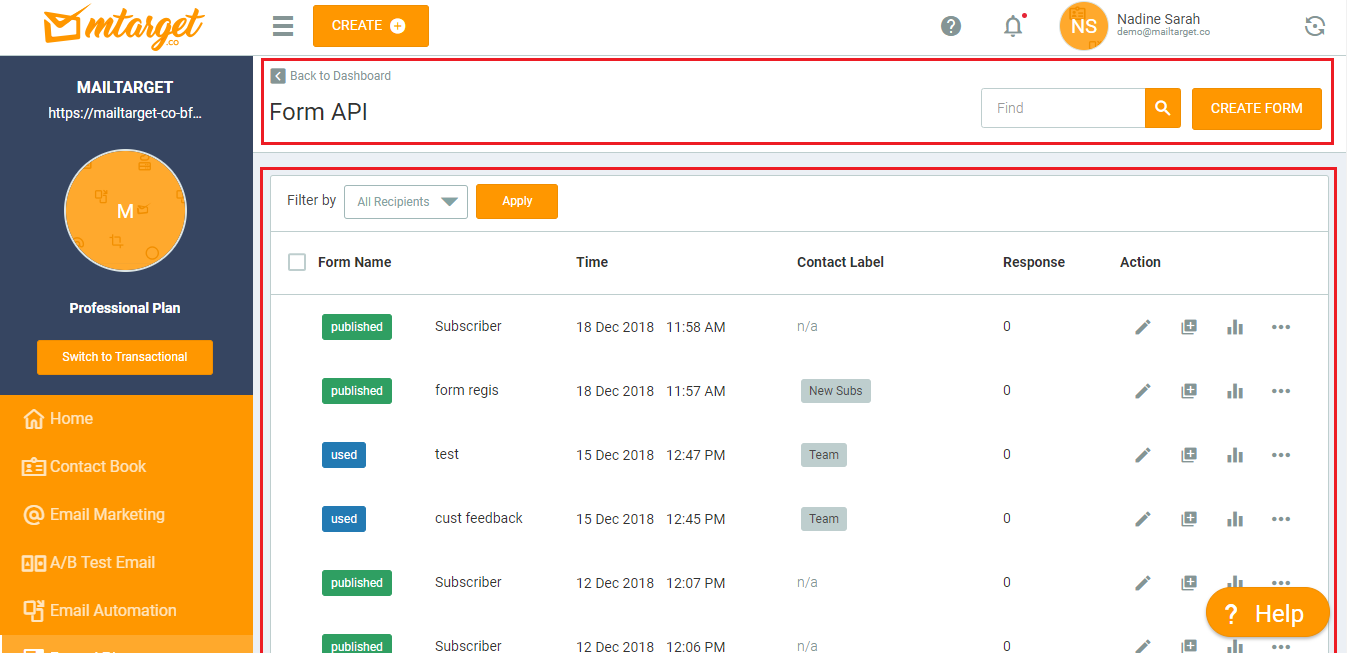Click the Response column header

[x=1034, y=262]
